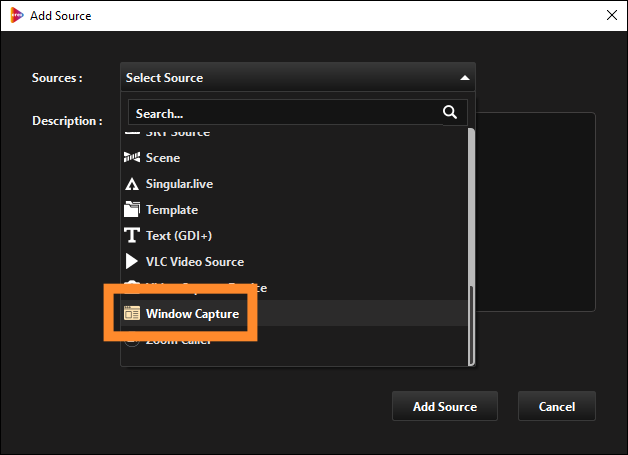Click the VLC Video Source play icon
Viewport: 628px width, 455px height.
(x=132, y=261)
